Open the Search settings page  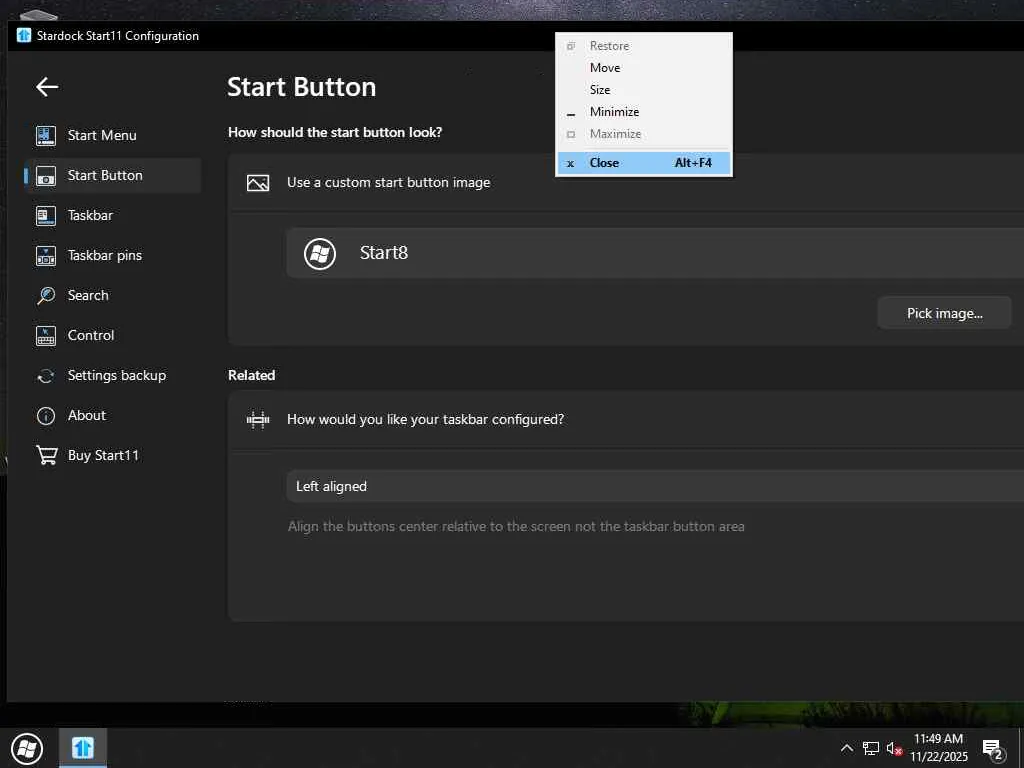(x=112, y=295)
